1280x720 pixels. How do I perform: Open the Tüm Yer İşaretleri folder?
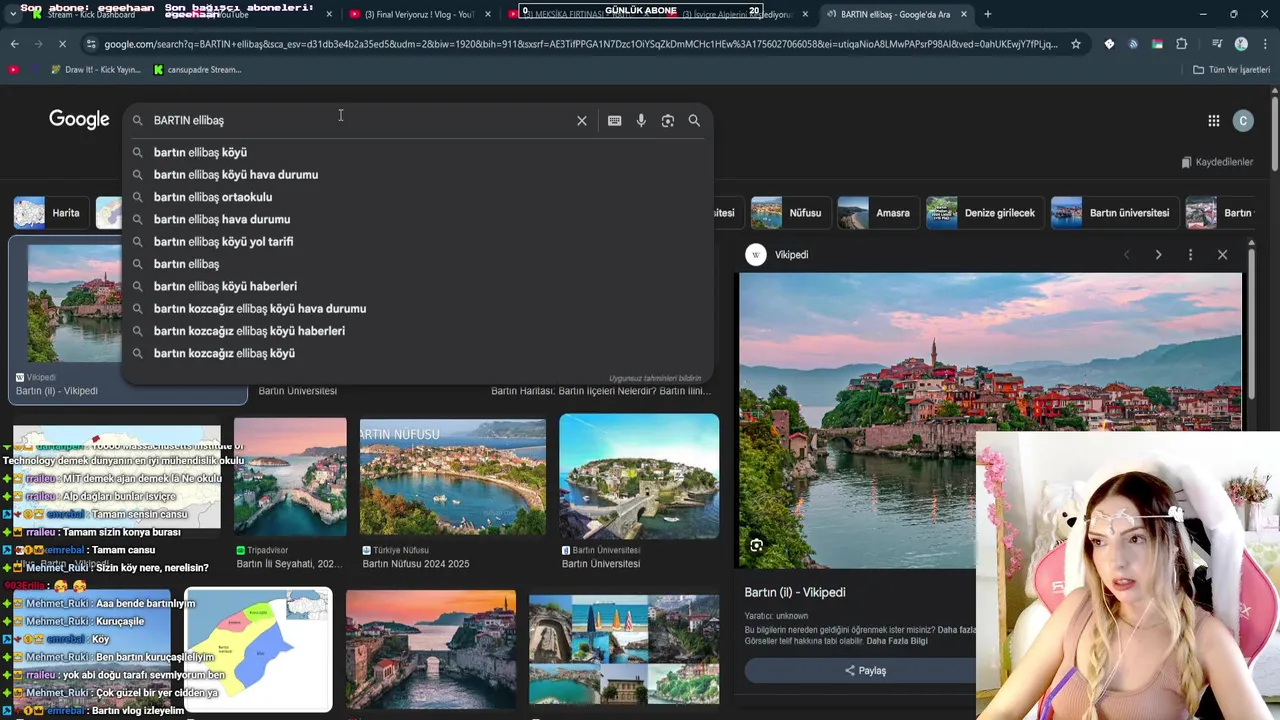click(x=1231, y=70)
